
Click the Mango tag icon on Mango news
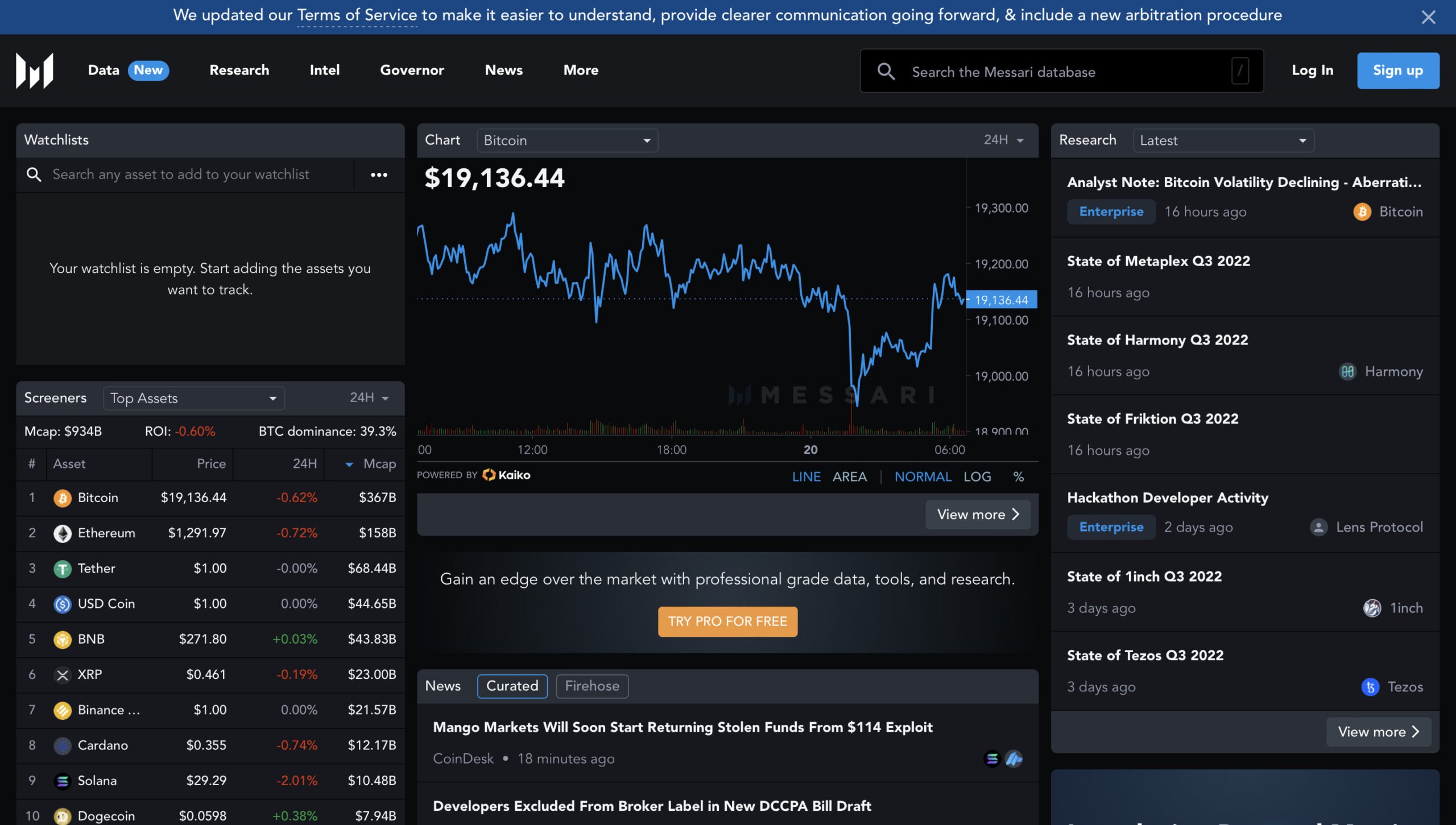[1014, 758]
